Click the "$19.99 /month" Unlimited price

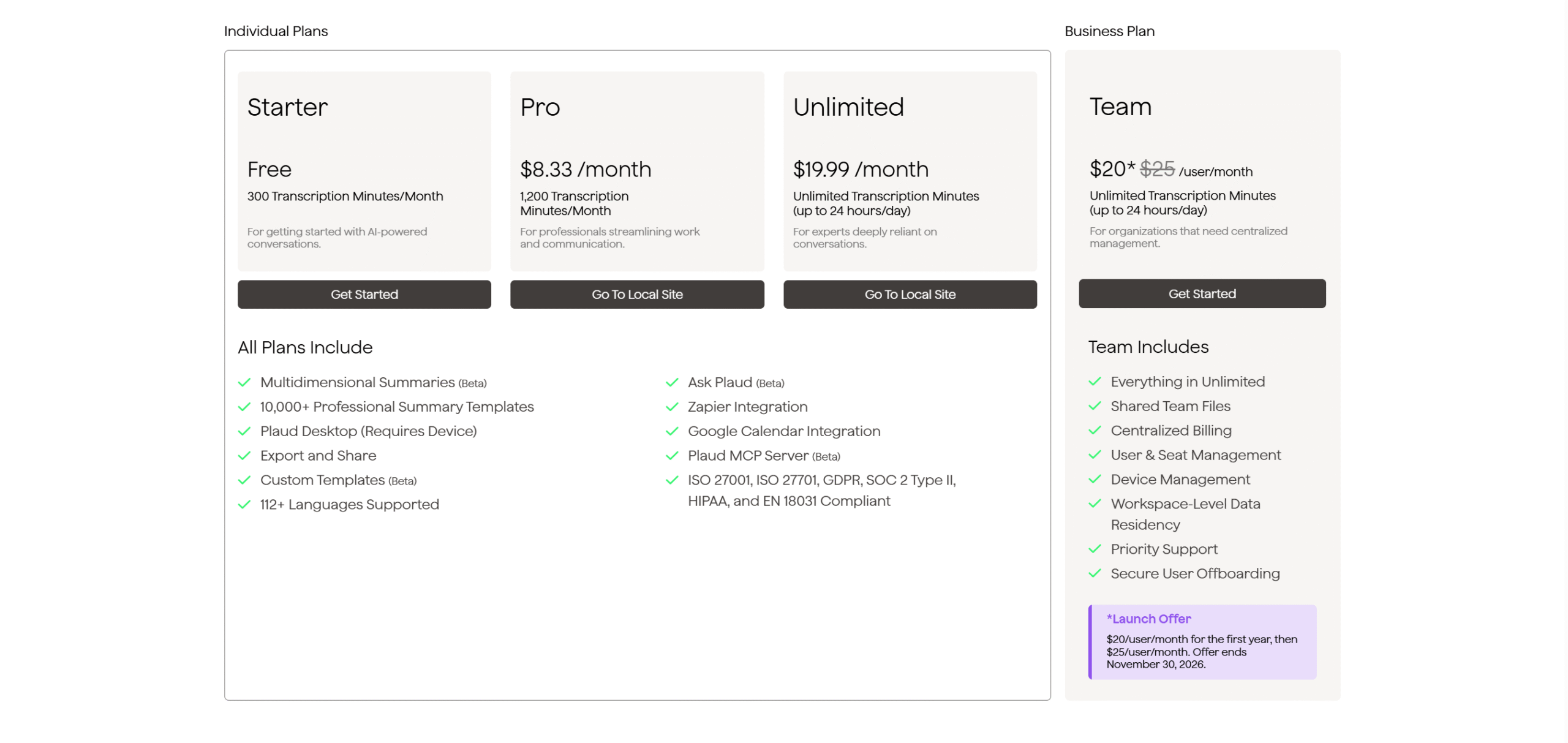pos(861,170)
